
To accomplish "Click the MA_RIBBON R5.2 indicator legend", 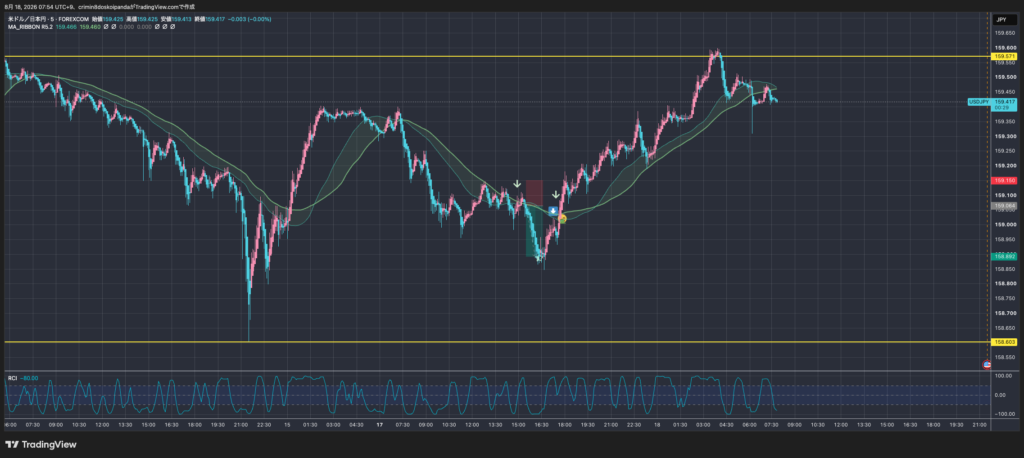I will (x=31, y=27).
